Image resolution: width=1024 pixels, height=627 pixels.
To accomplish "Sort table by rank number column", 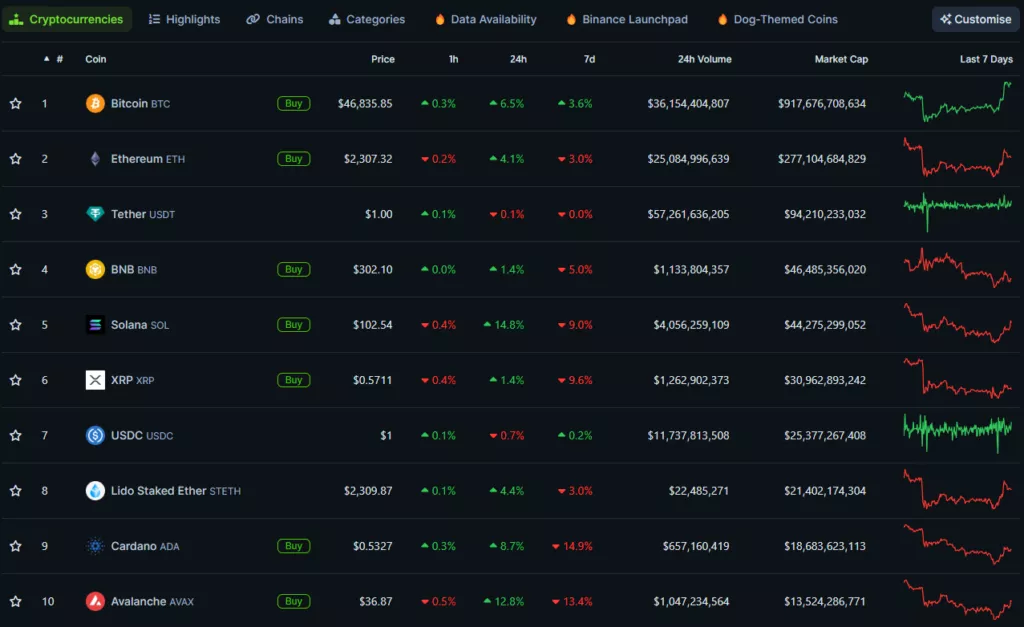I will (x=59, y=59).
